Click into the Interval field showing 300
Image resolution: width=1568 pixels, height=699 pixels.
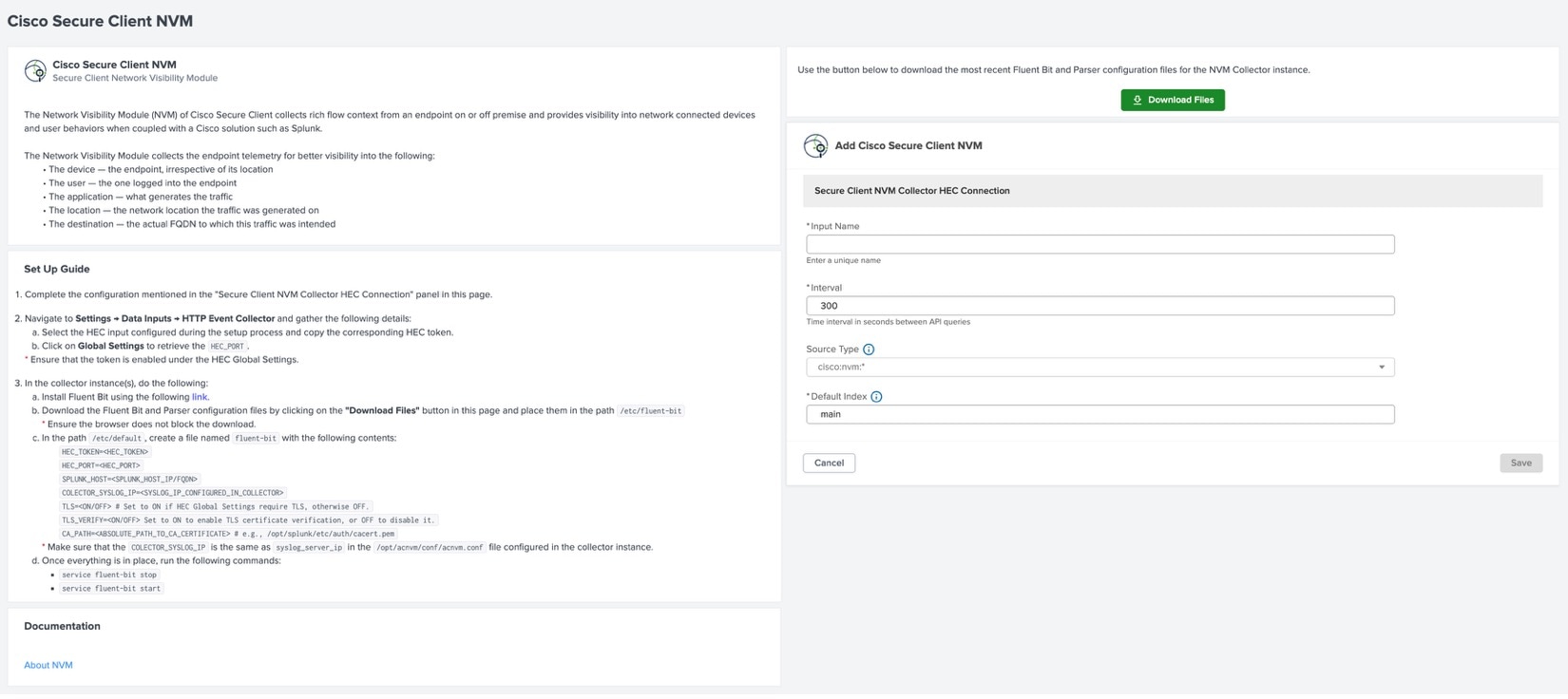click(x=1100, y=306)
